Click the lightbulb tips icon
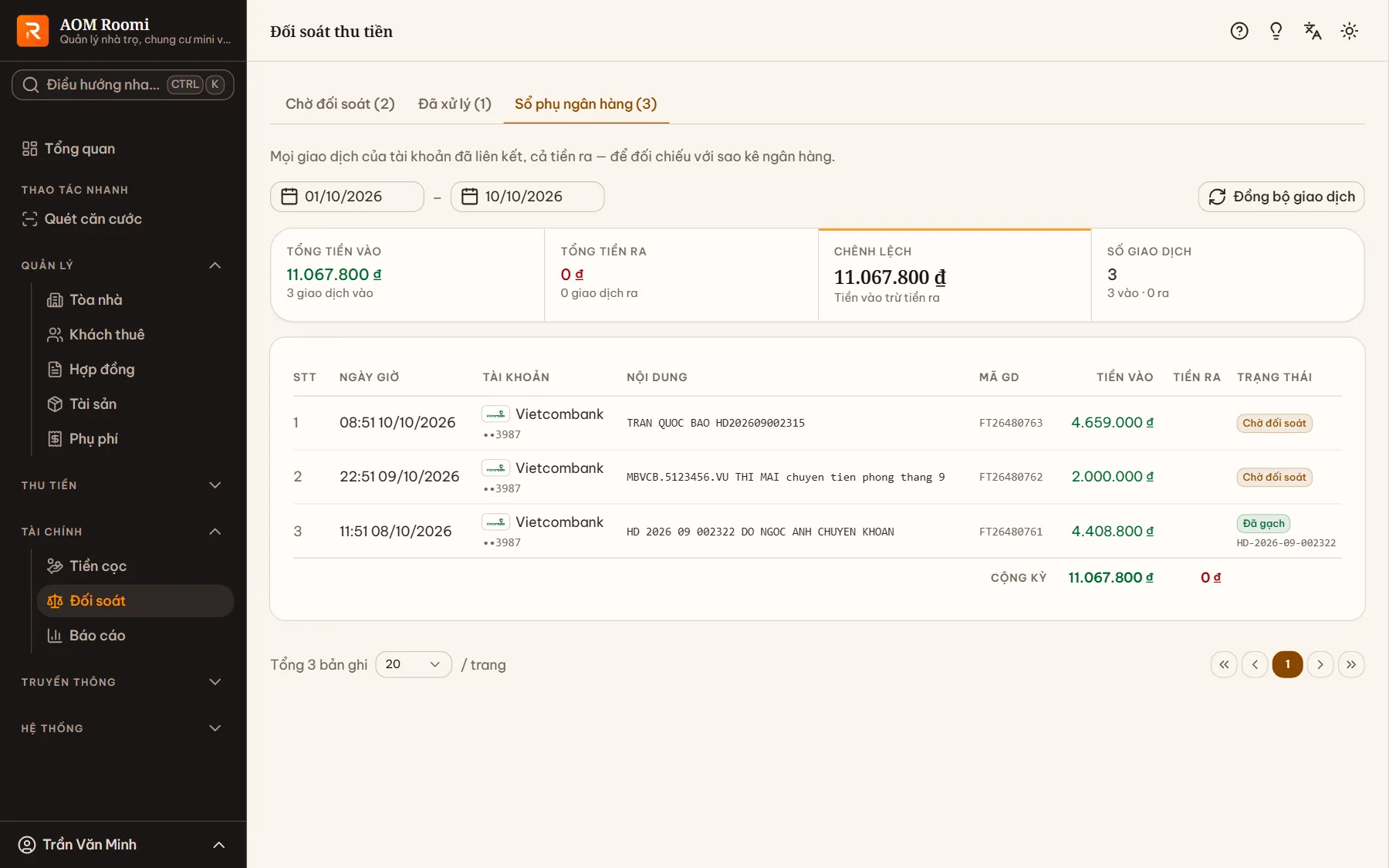The image size is (1389, 868). pyautogui.click(x=1276, y=31)
